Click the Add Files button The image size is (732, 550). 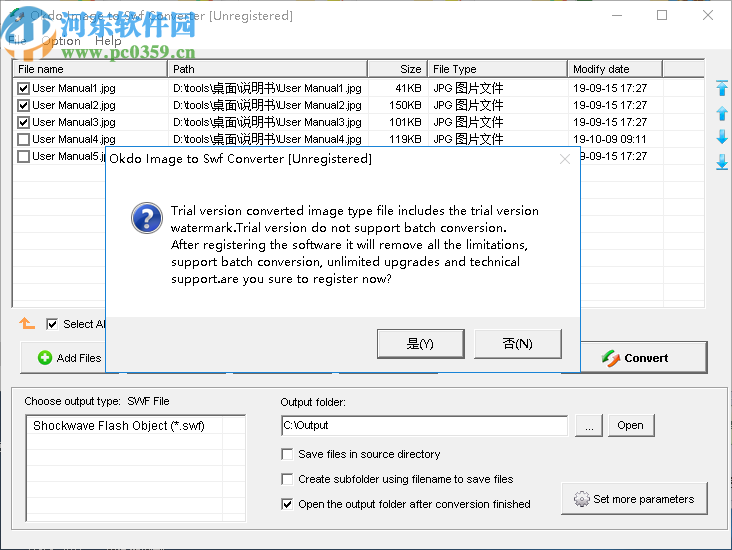63,358
